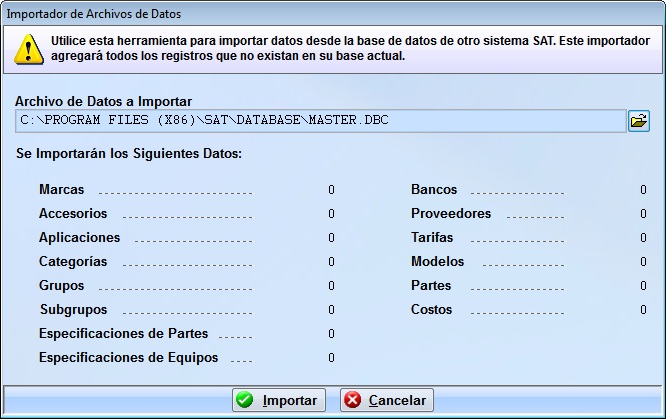666x419 pixels.
Task: Click the Categorías entry
Action: pos(73,261)
